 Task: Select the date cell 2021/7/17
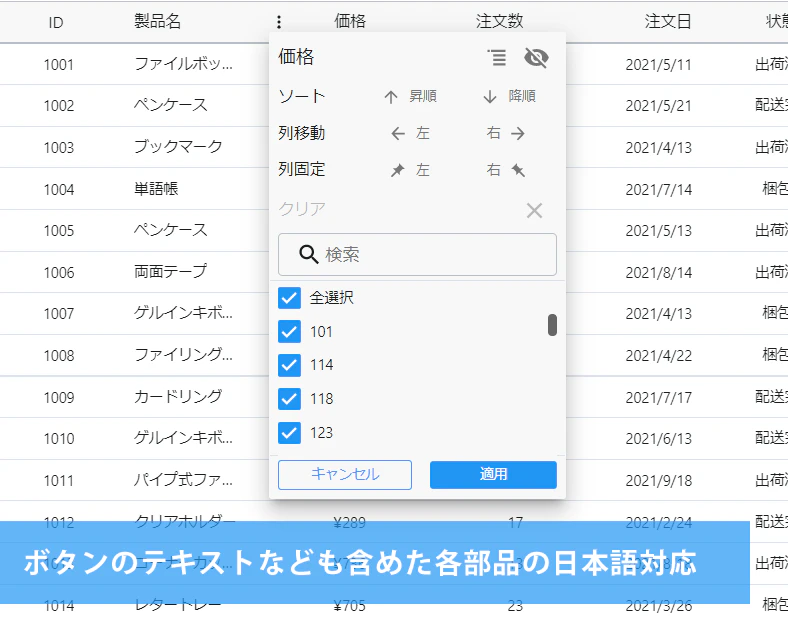(658, 398)
